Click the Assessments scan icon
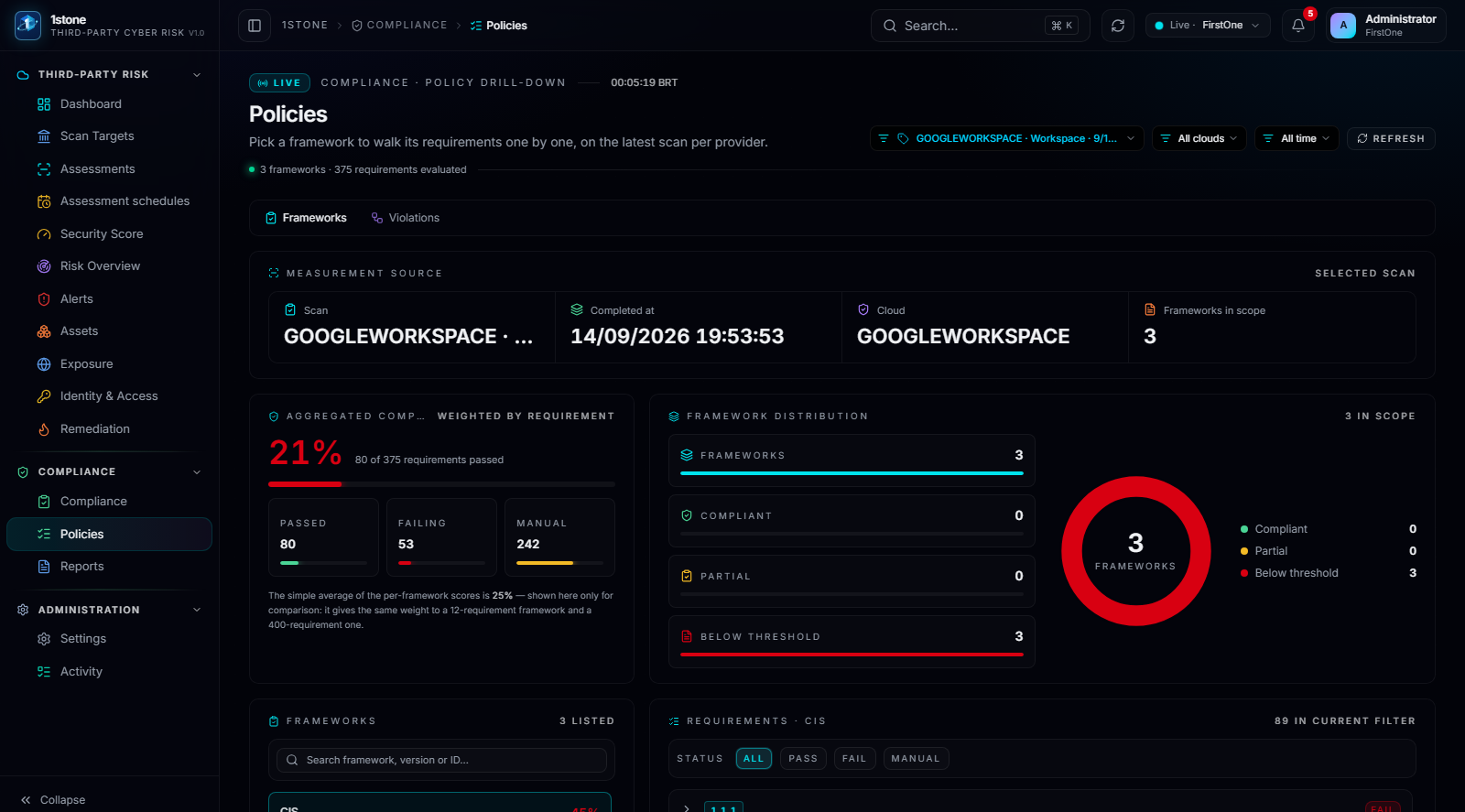 coord(44,169)
